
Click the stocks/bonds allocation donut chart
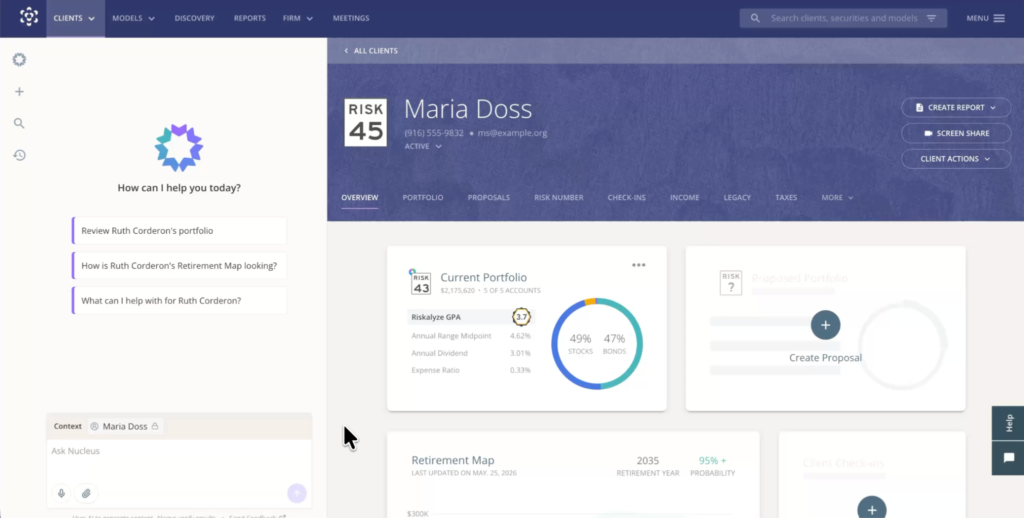pyautogui.click(x=597, y=344)
